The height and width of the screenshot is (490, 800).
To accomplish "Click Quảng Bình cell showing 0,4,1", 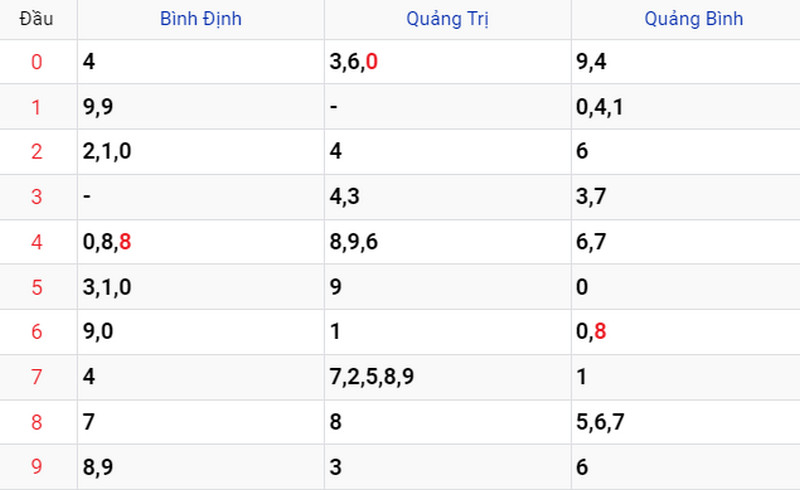I will click(x=601, y=107).
